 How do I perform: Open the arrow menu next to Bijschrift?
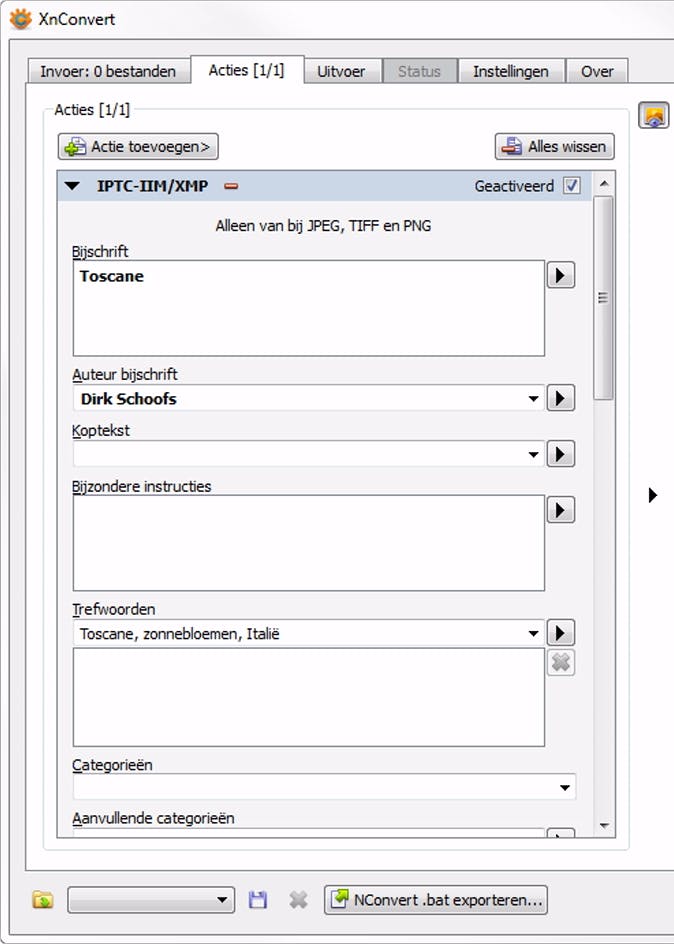[x=560, y=275]
